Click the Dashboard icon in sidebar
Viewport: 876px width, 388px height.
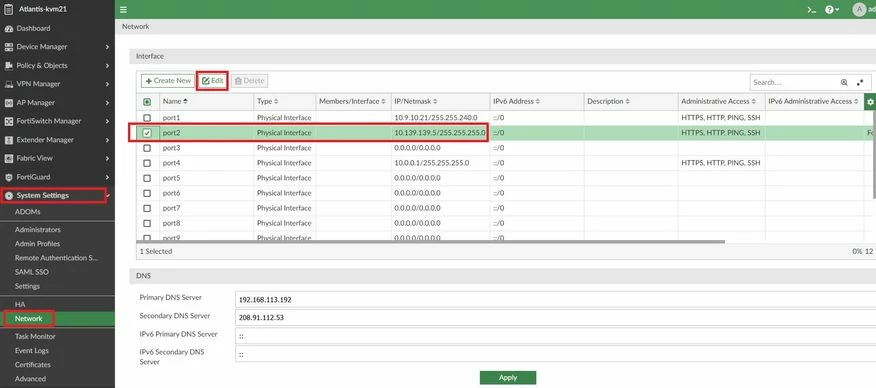8,28
